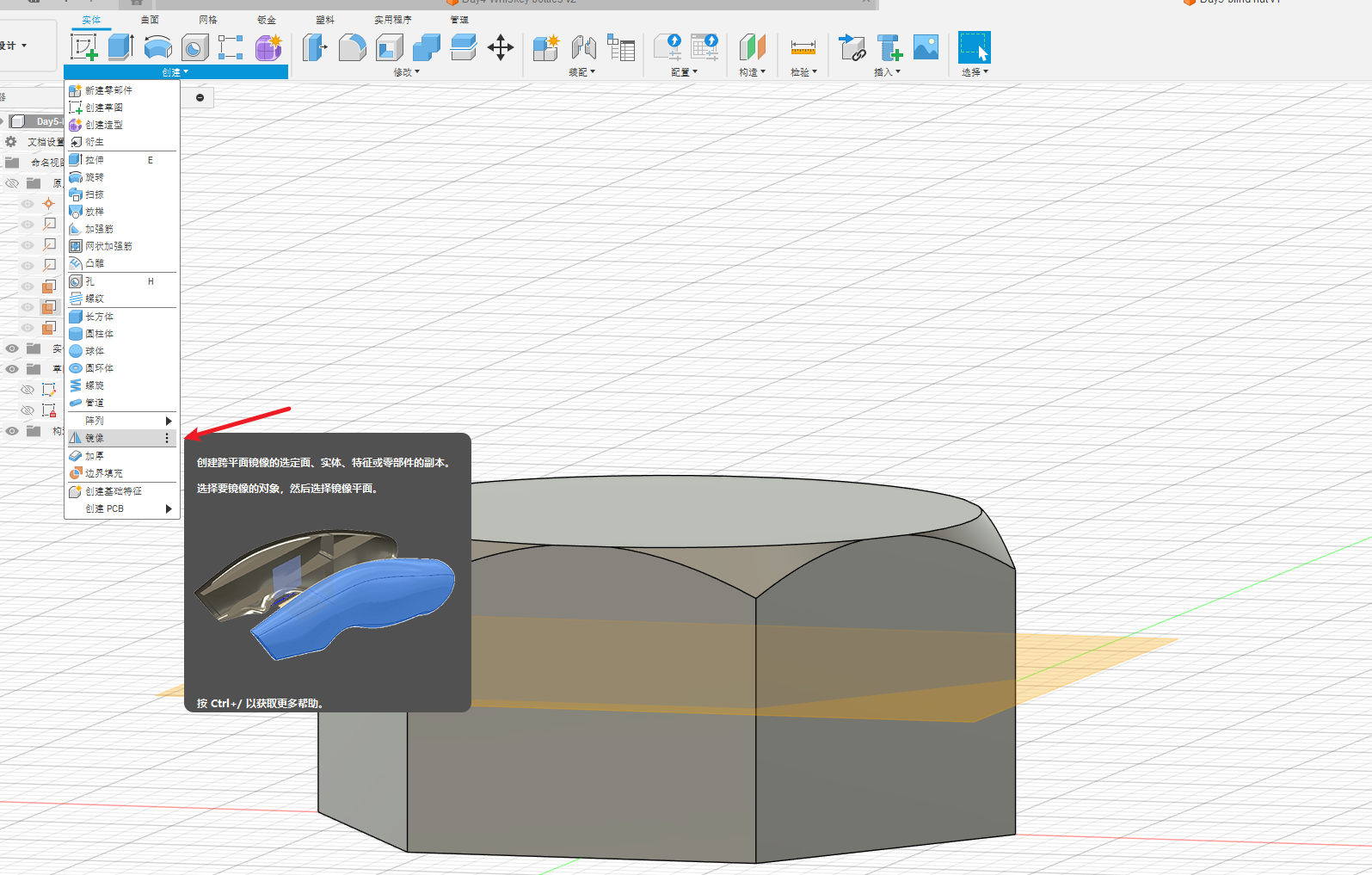Expand the 阵列 (Pattern) submenu arrow
The image size is (1372, 875).
click(169, 421)
